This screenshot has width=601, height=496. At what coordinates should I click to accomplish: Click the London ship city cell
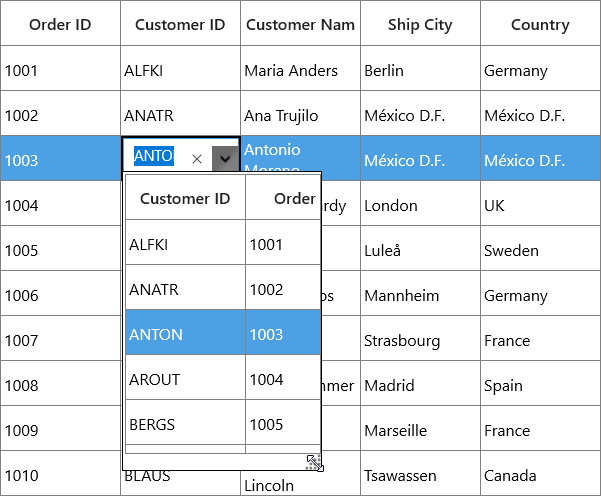(x=420, y=205)
